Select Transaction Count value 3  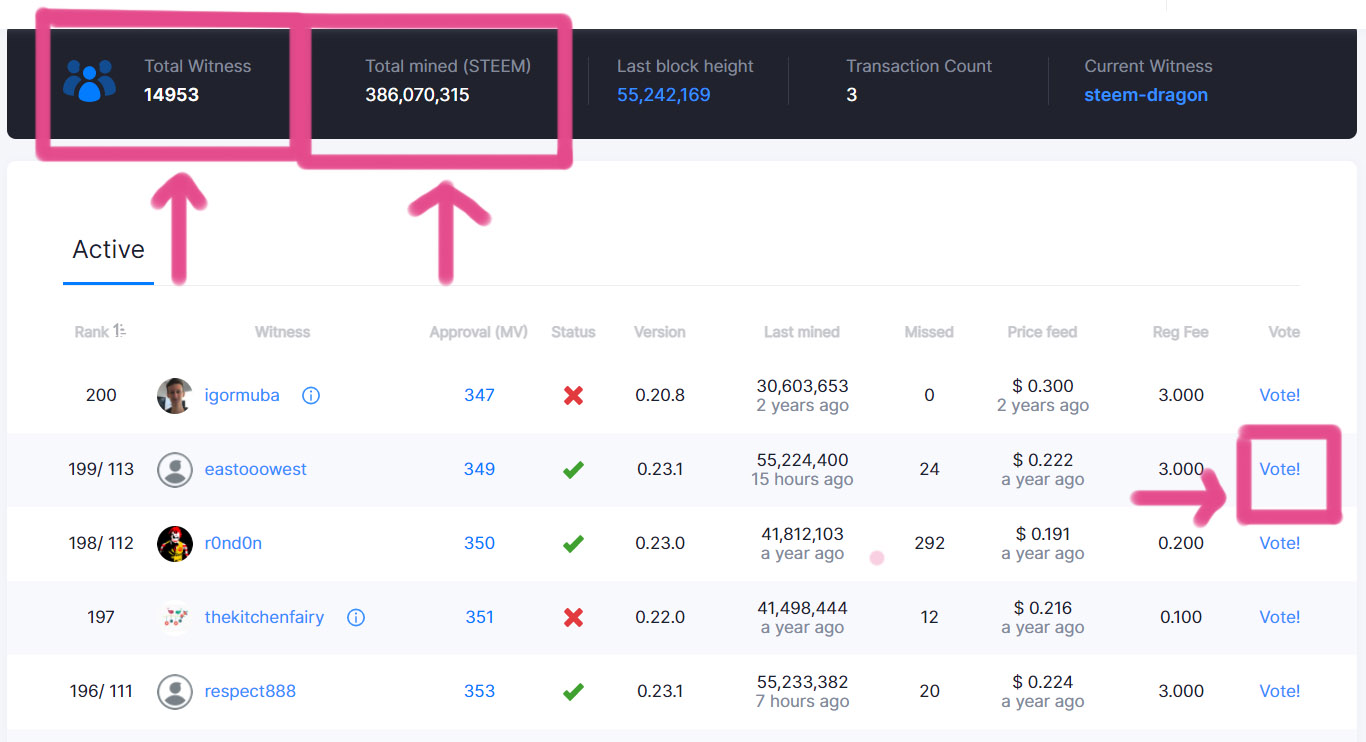[x=851, y=95]
